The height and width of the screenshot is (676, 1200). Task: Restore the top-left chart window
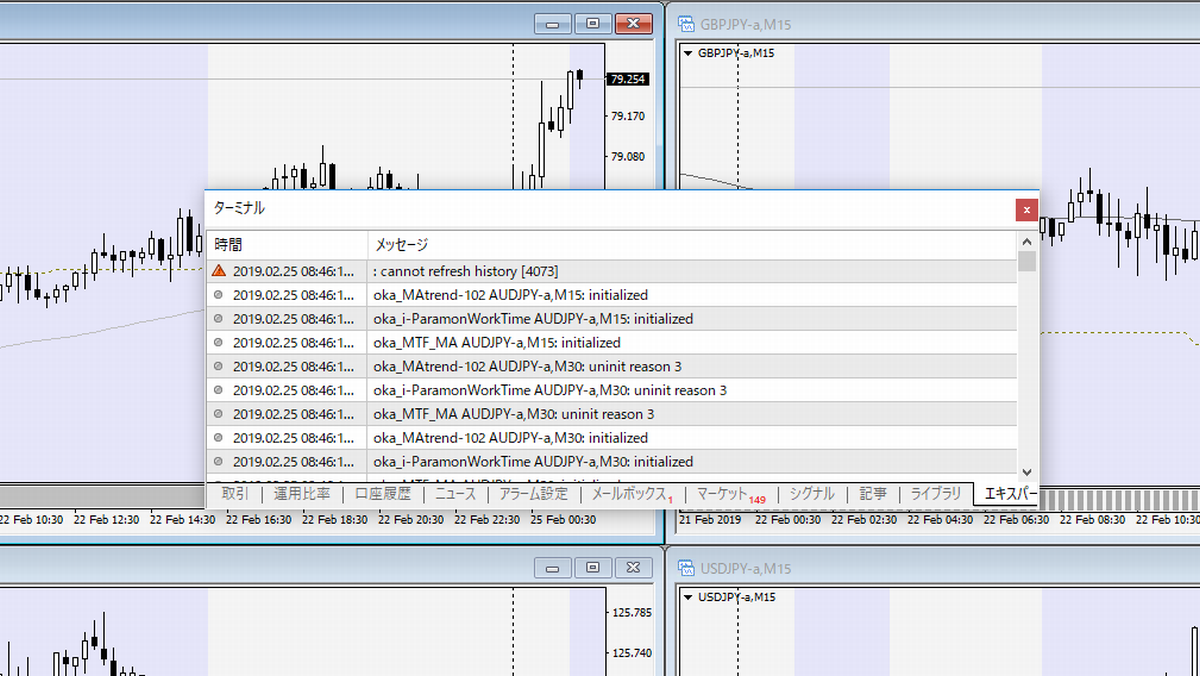(x=593, y=23)
